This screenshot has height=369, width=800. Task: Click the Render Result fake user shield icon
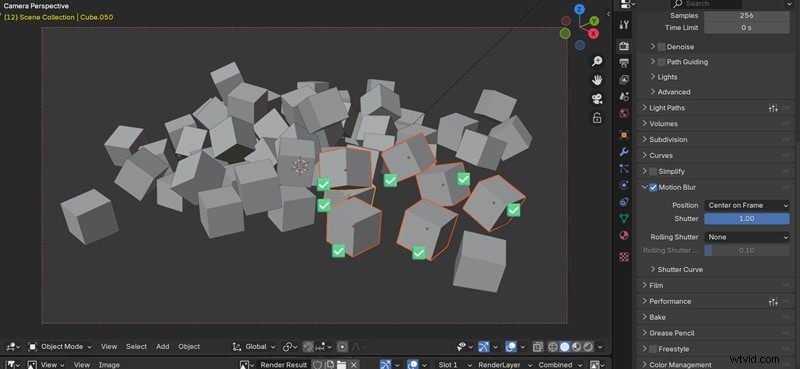tap(317, 364)
